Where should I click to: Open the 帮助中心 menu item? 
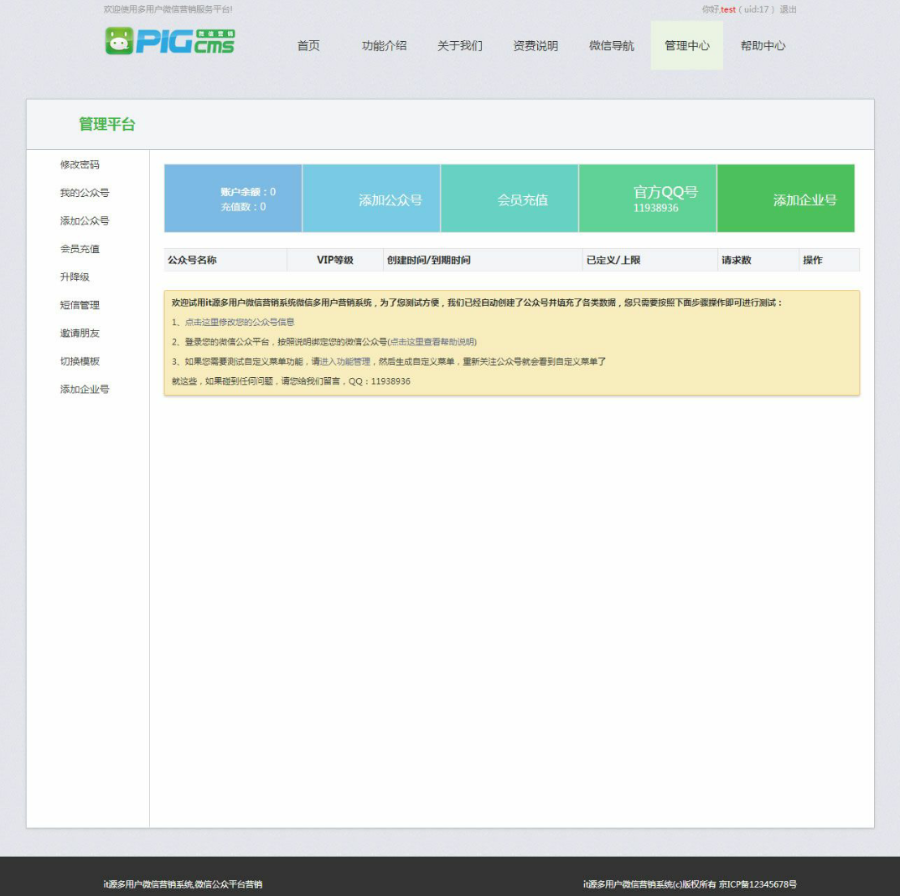pyautogui.click(x=763, y=45)
